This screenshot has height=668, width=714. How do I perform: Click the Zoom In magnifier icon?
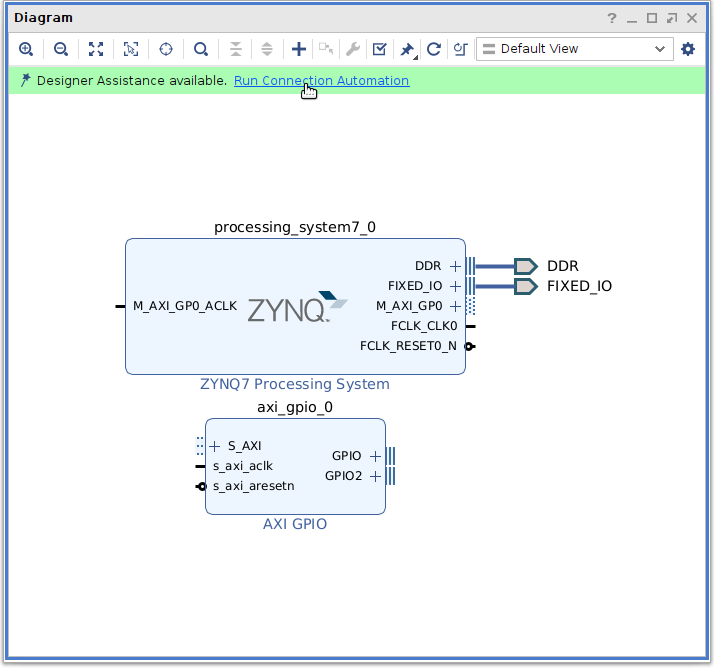26,49
